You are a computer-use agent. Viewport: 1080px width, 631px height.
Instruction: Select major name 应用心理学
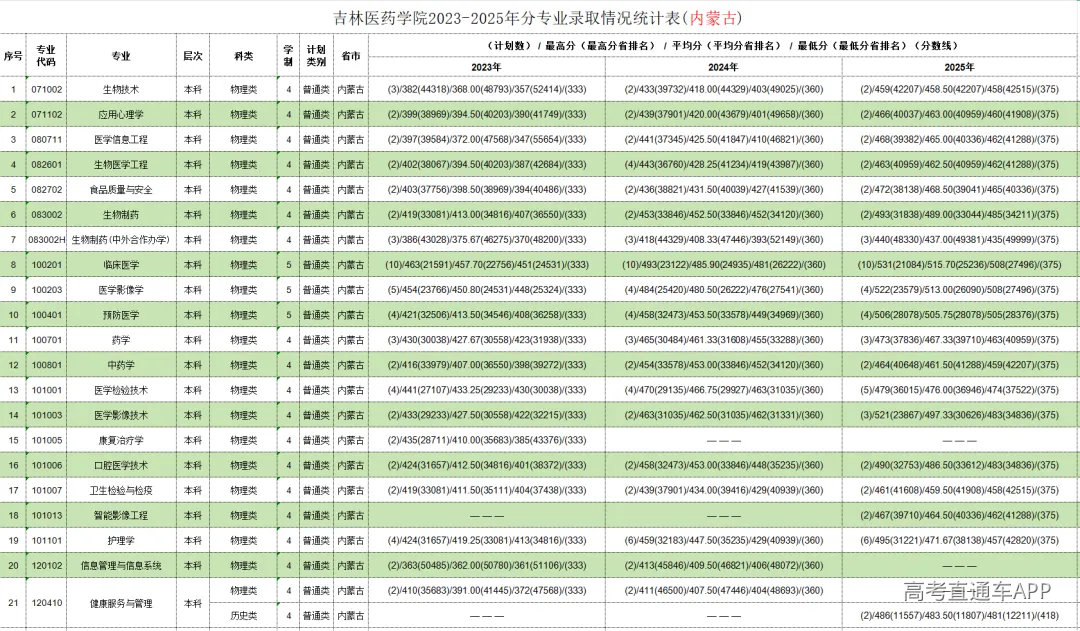point(121,114)
